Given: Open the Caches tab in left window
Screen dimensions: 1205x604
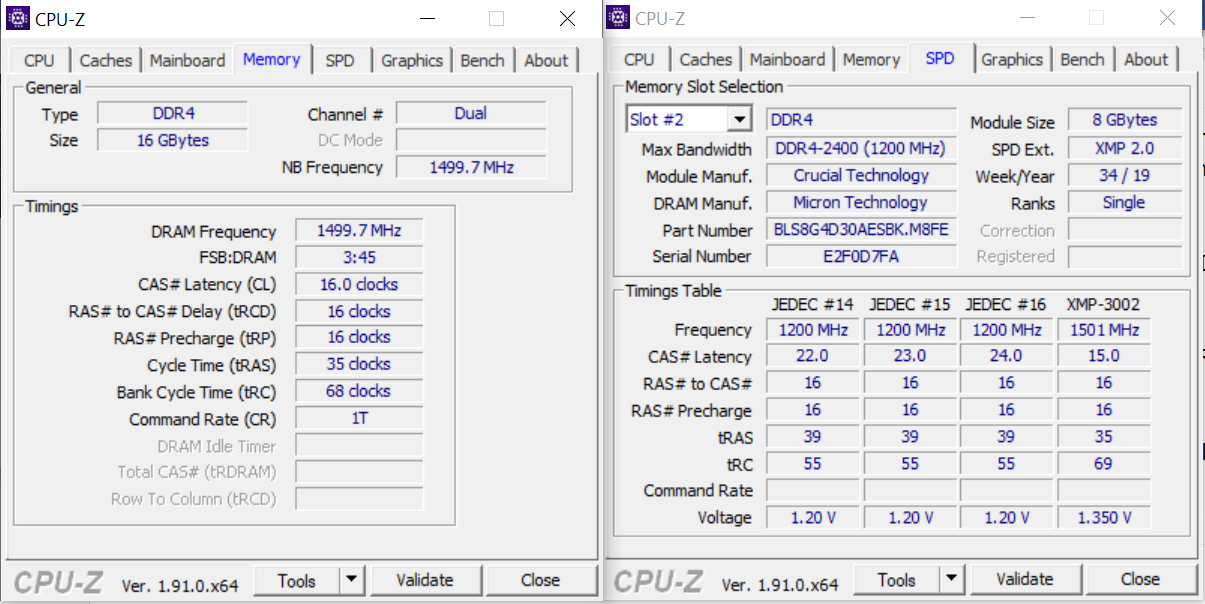Looking at the screenshot, I should pyautogui.click(x=106, y=60).
